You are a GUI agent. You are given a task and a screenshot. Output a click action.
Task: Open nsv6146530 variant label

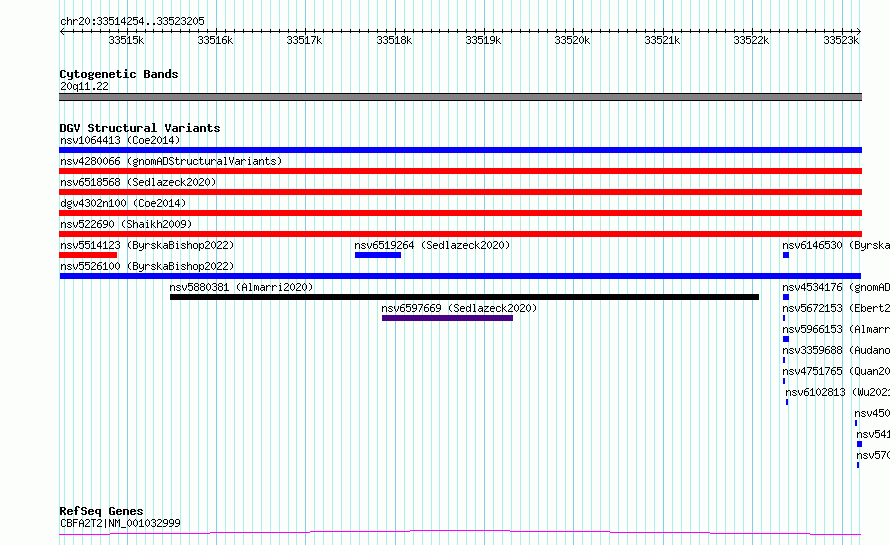pos(836,245)
